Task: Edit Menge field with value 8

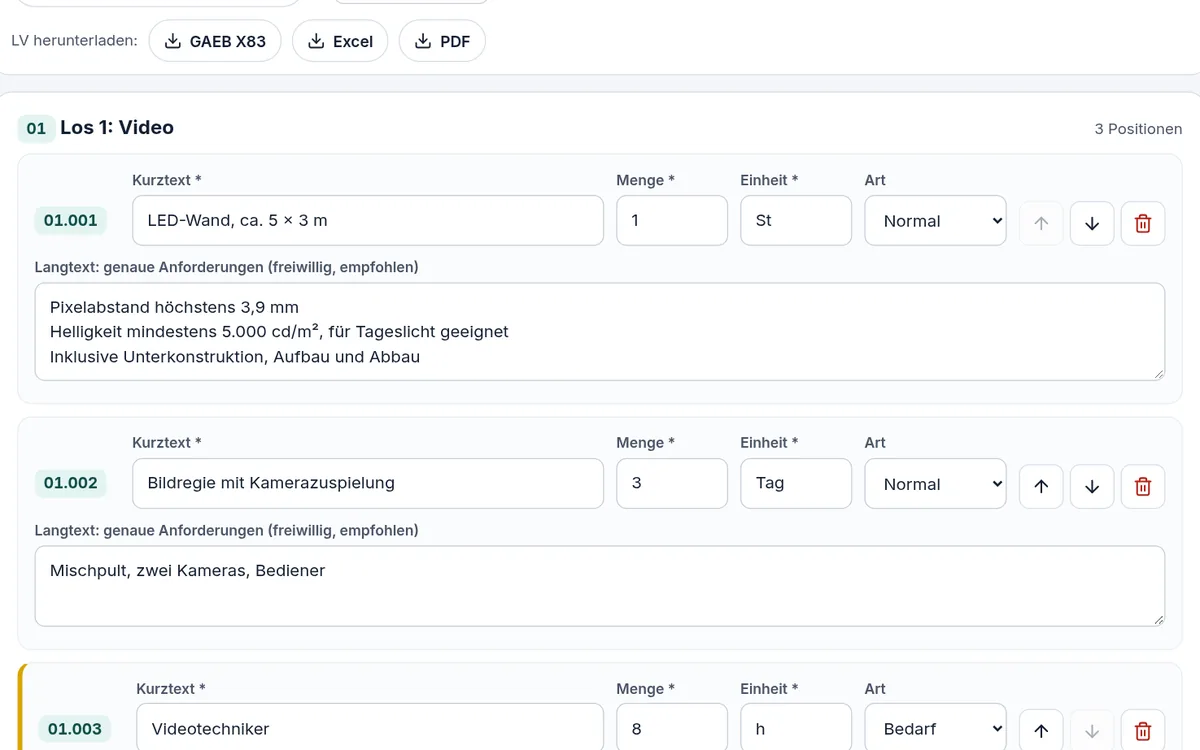Action: (x=672, y=728)
